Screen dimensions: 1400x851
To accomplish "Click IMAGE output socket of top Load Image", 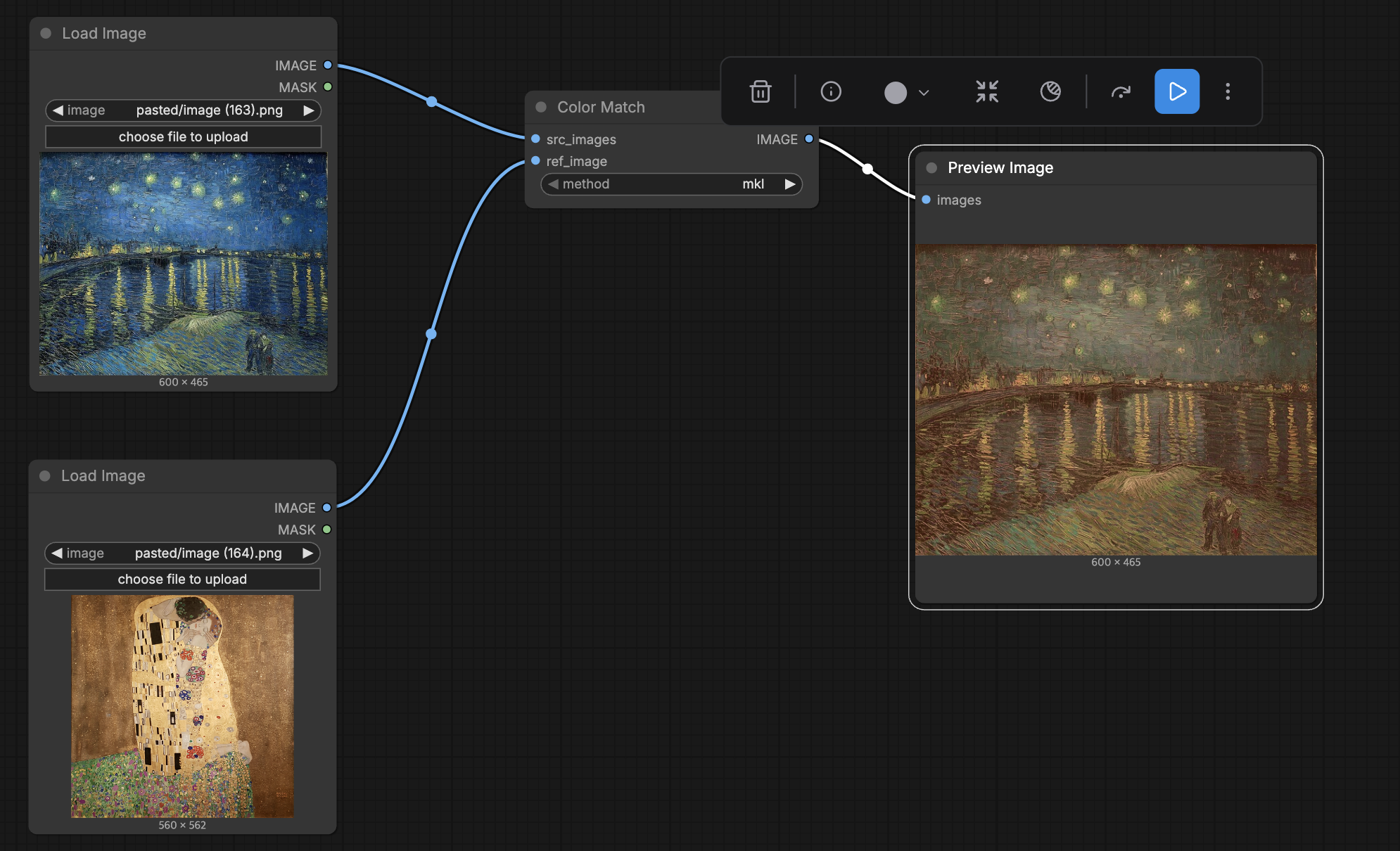I will click(328, 65).
